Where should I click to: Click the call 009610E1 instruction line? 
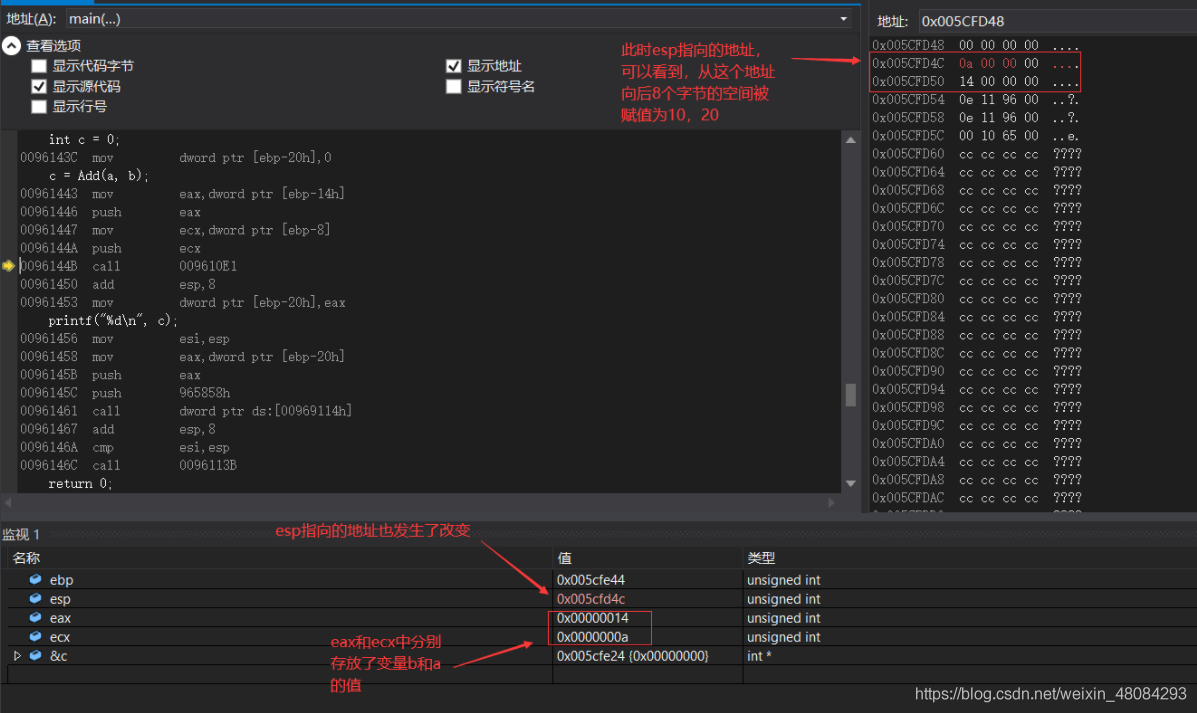(x=128, y=266)
